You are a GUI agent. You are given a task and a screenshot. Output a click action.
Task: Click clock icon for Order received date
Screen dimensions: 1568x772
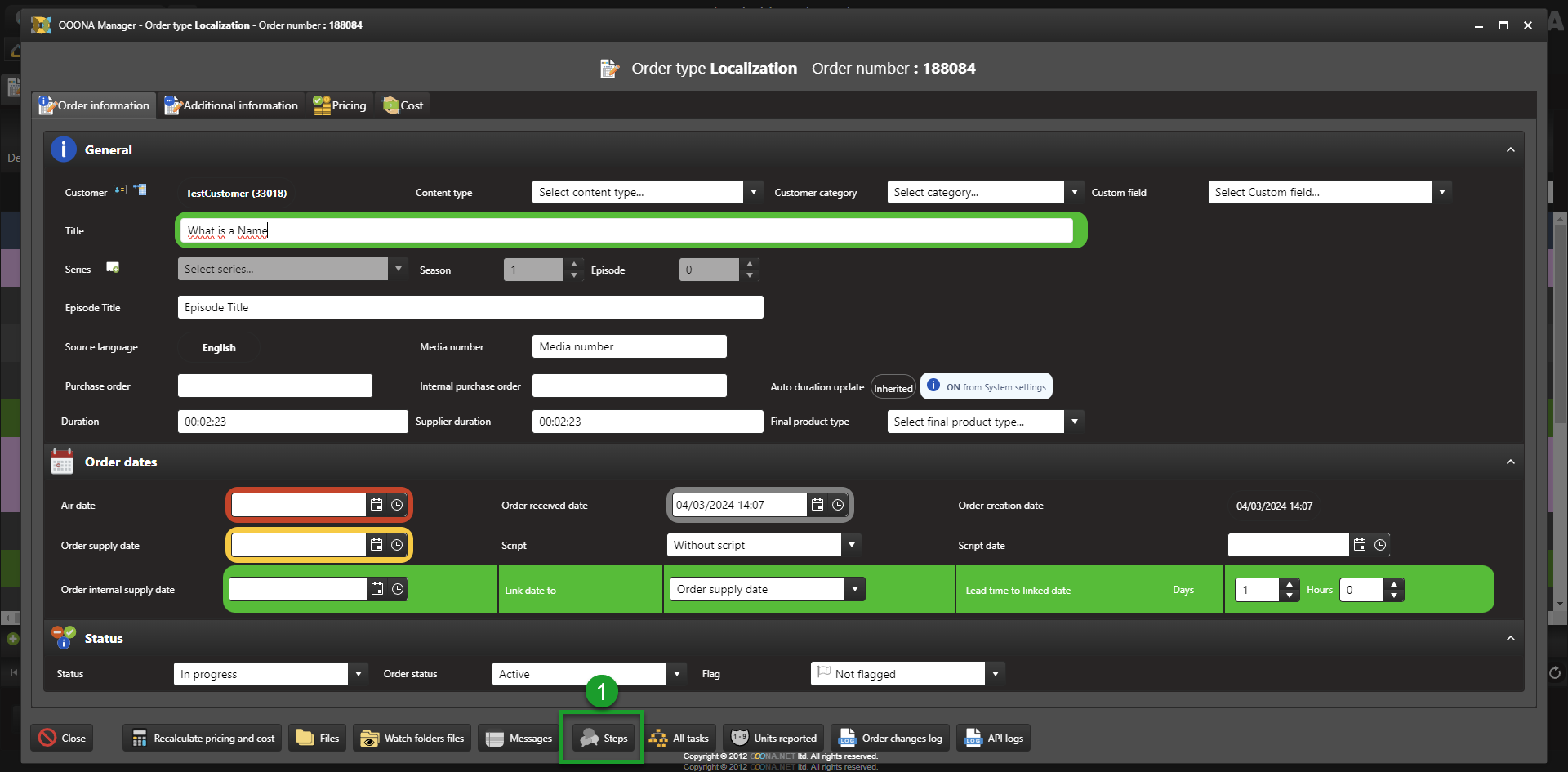pyautogui.click(x=838, y=505)
